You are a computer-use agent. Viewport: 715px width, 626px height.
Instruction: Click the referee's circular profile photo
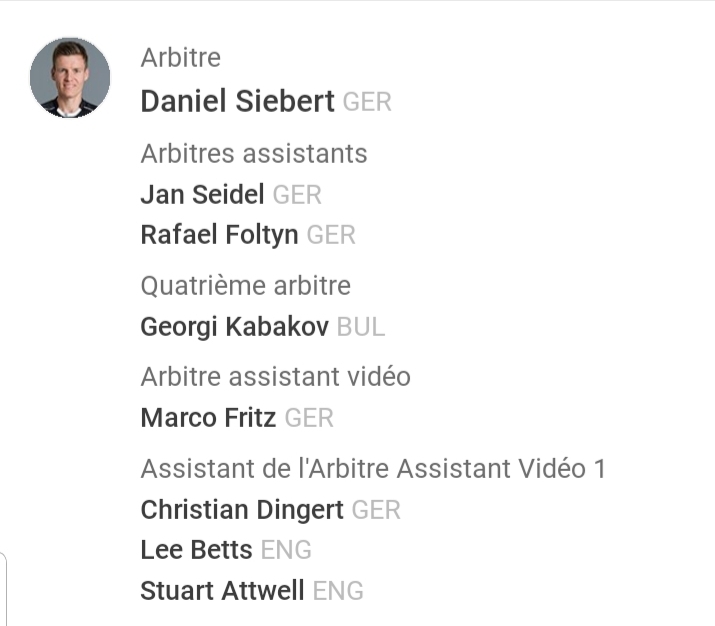point(70,78)
